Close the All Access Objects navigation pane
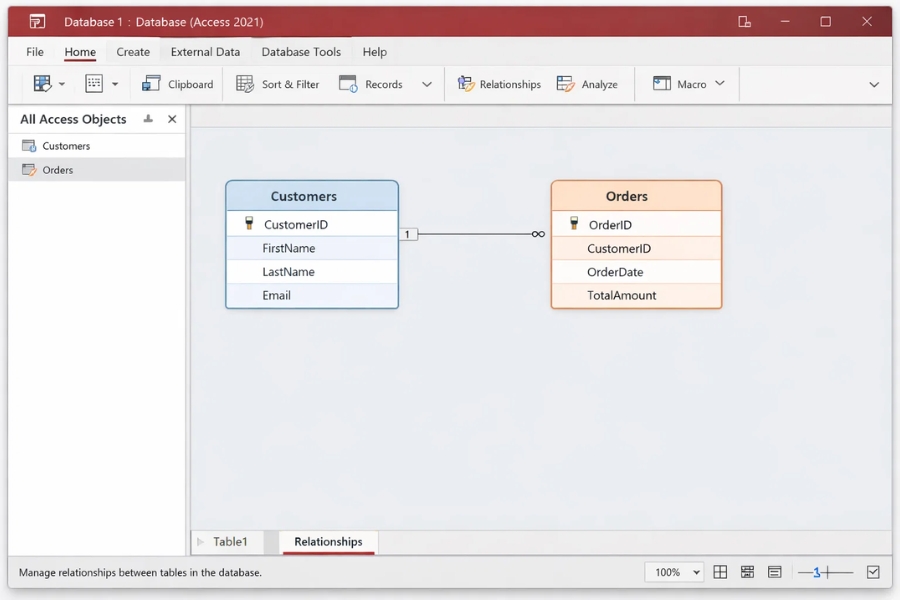This screenshot has height=600, width=900. pos(172,119)
